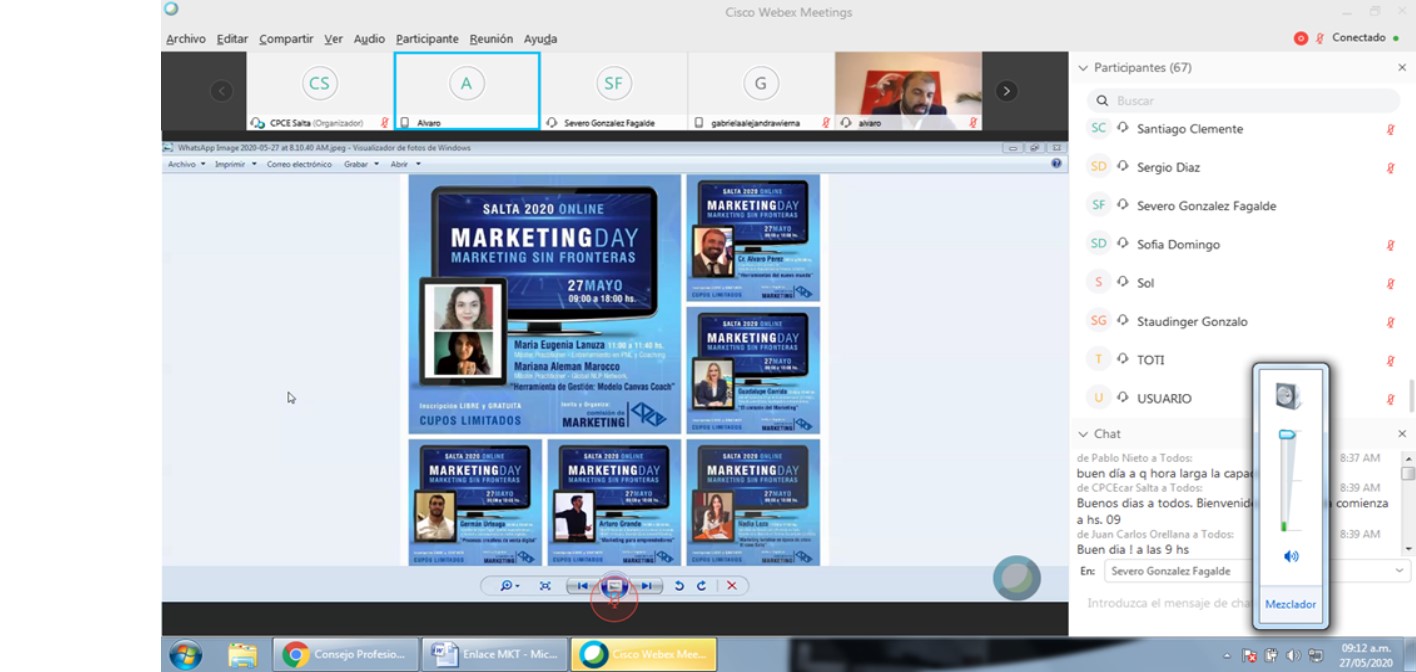Image resolution: width=1416 pixels, height=672 pixels.
Task: Select the Severo Gonzalez Fagalde video tile
Action: [x=614, y=91]
